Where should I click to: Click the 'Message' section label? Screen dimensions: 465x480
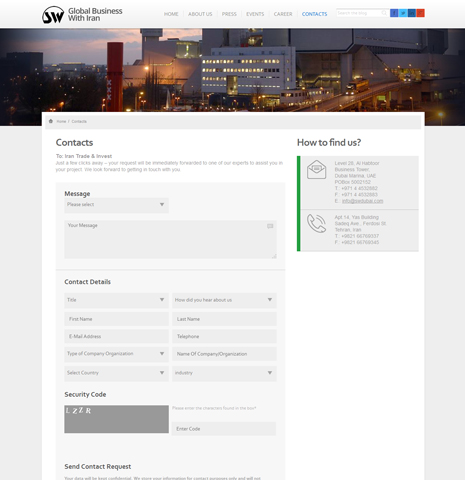[77, 194]
